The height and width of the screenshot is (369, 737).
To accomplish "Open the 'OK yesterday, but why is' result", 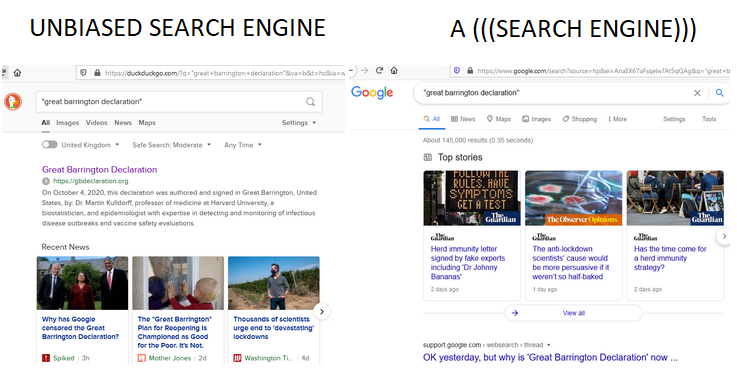I will [x=550, y=358].
